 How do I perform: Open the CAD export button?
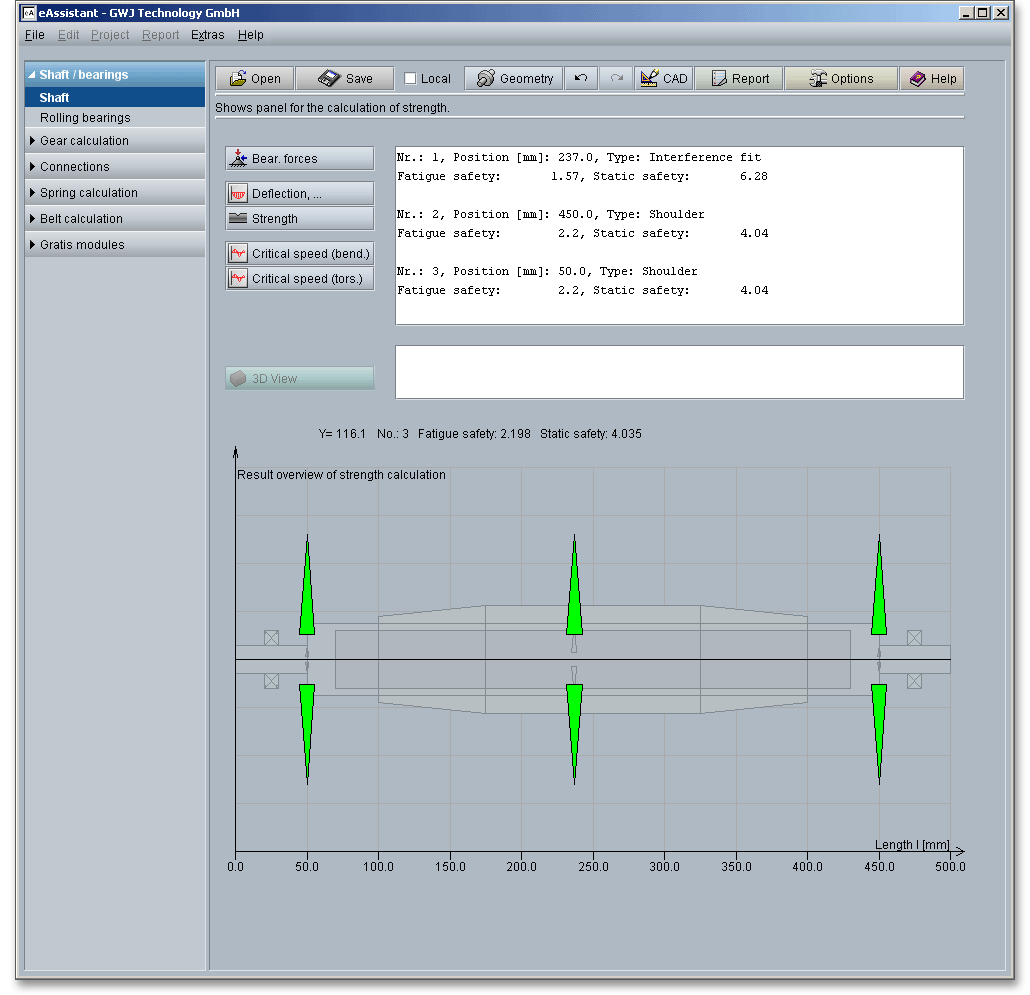coord(663,79)
